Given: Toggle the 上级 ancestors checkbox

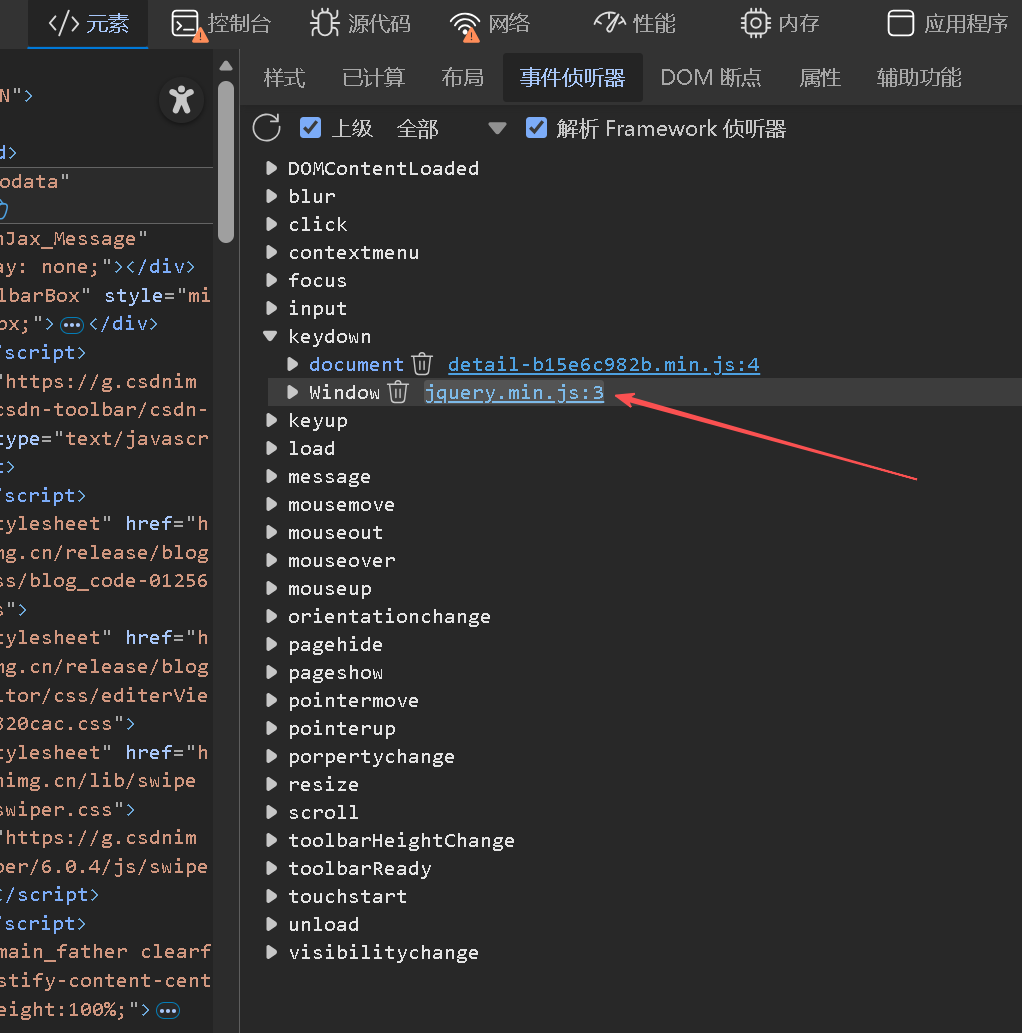Looking at the screenshot, I should click(x=310, y=127).
